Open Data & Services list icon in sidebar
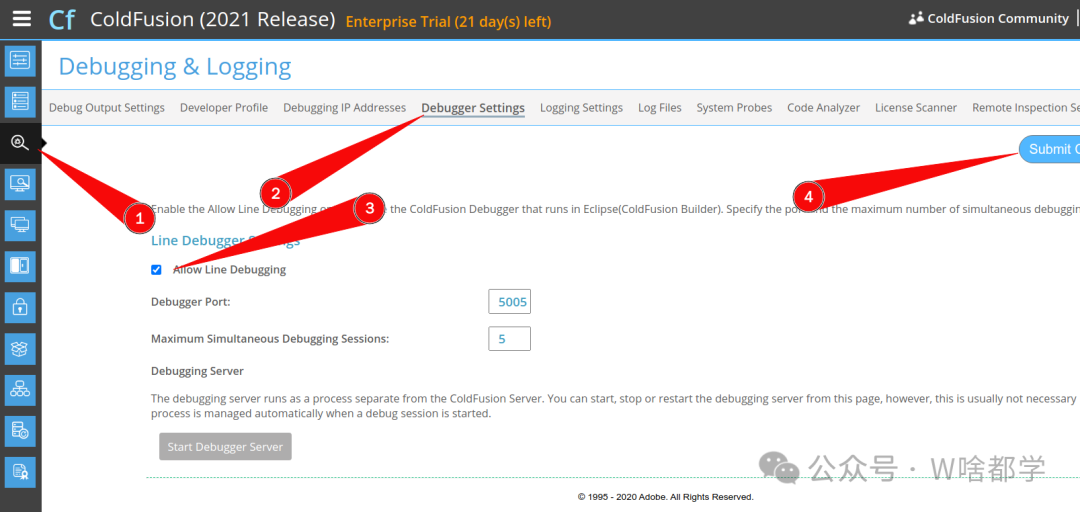 pos(20,101)
